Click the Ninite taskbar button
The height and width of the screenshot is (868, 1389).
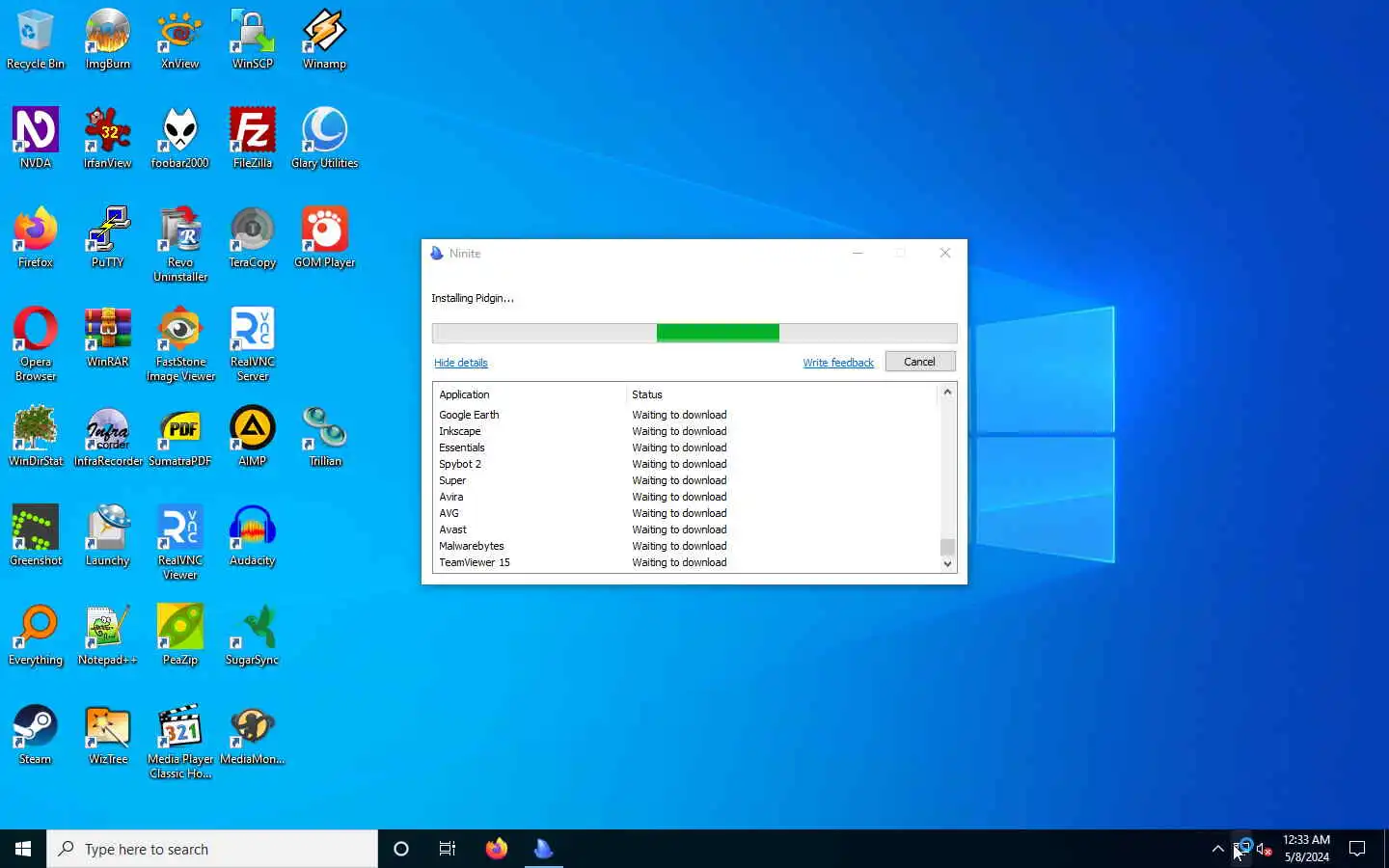tap(544, 849)
